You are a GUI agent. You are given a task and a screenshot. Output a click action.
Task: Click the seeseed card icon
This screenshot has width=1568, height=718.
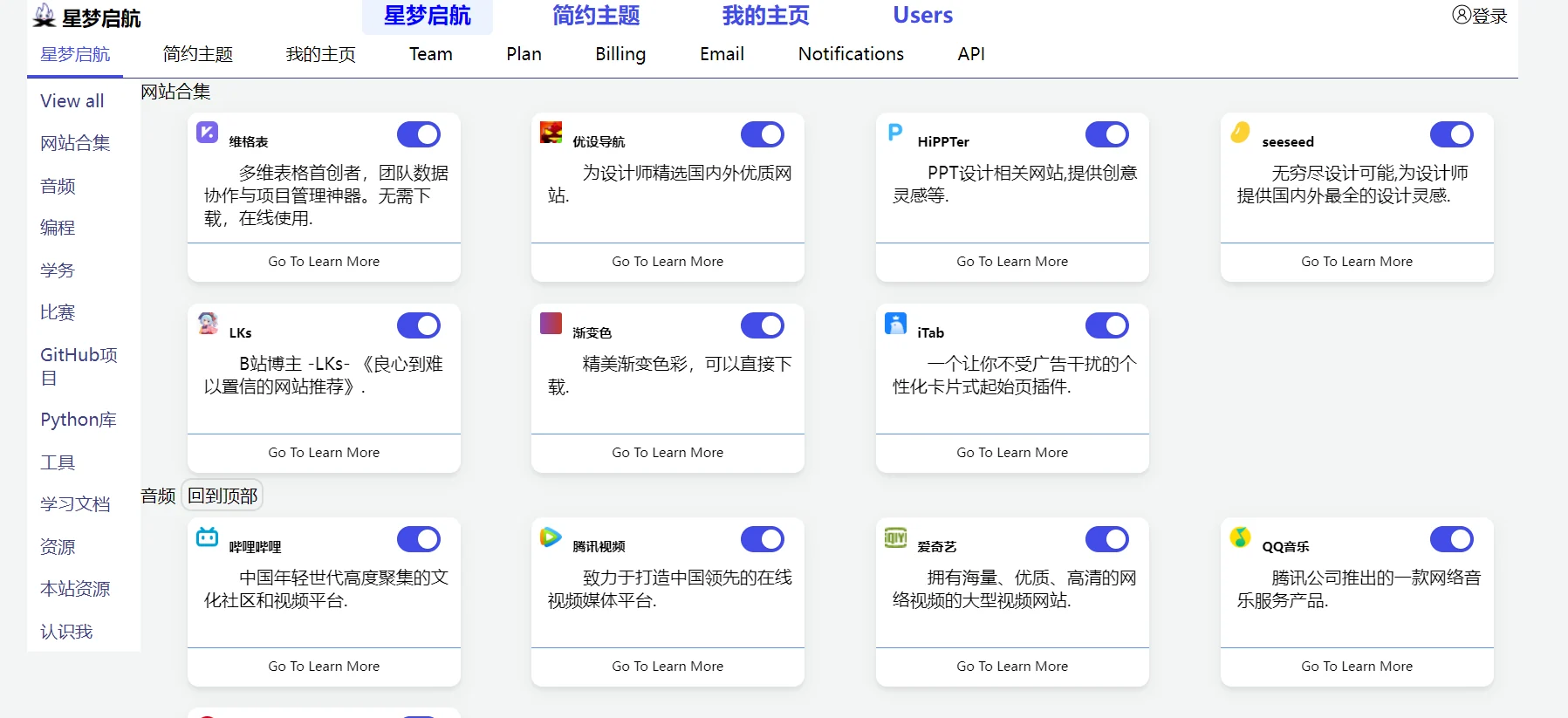click(1240, 133)
